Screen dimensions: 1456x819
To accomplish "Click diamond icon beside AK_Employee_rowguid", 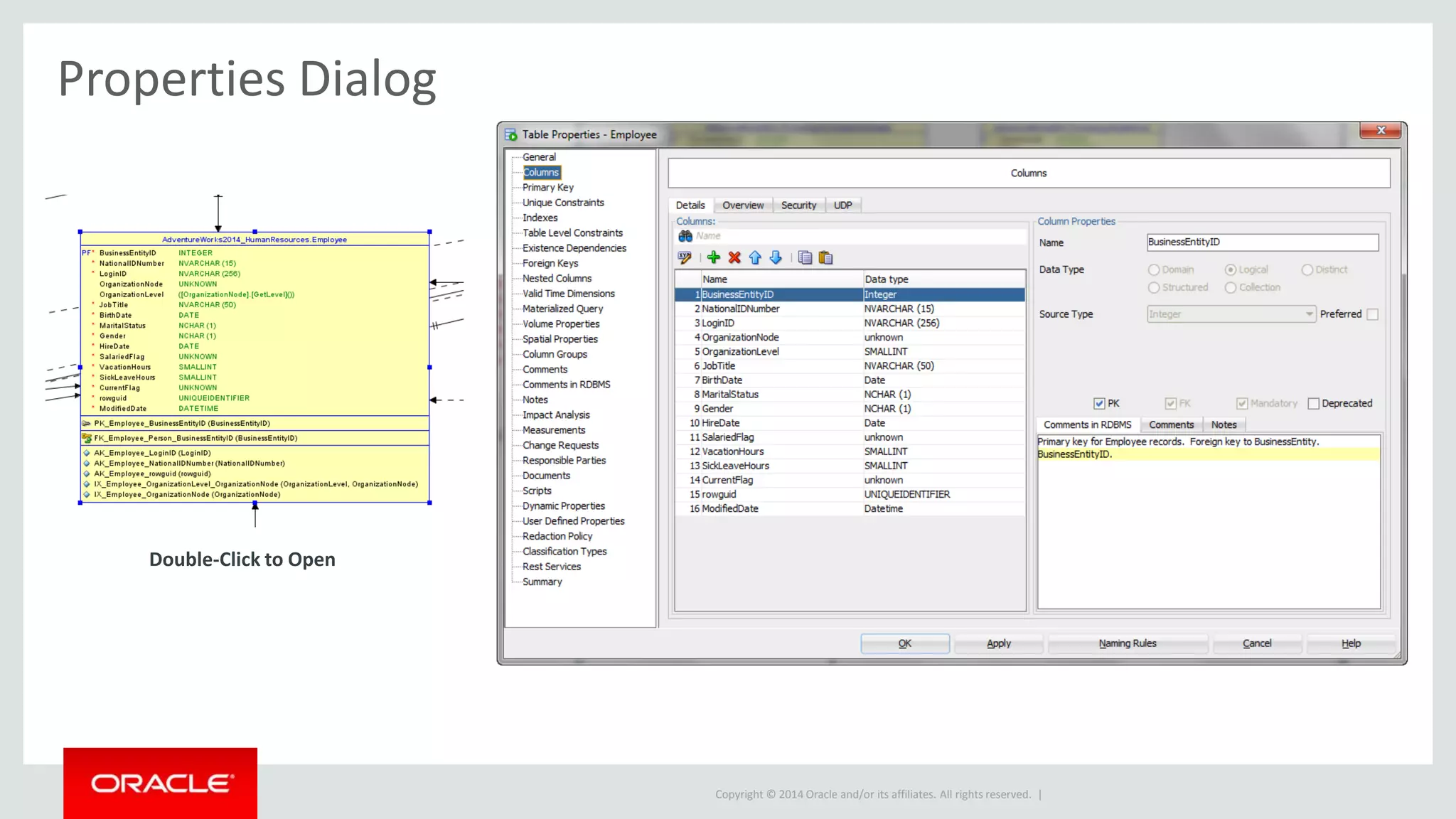I will coord(87,473).
